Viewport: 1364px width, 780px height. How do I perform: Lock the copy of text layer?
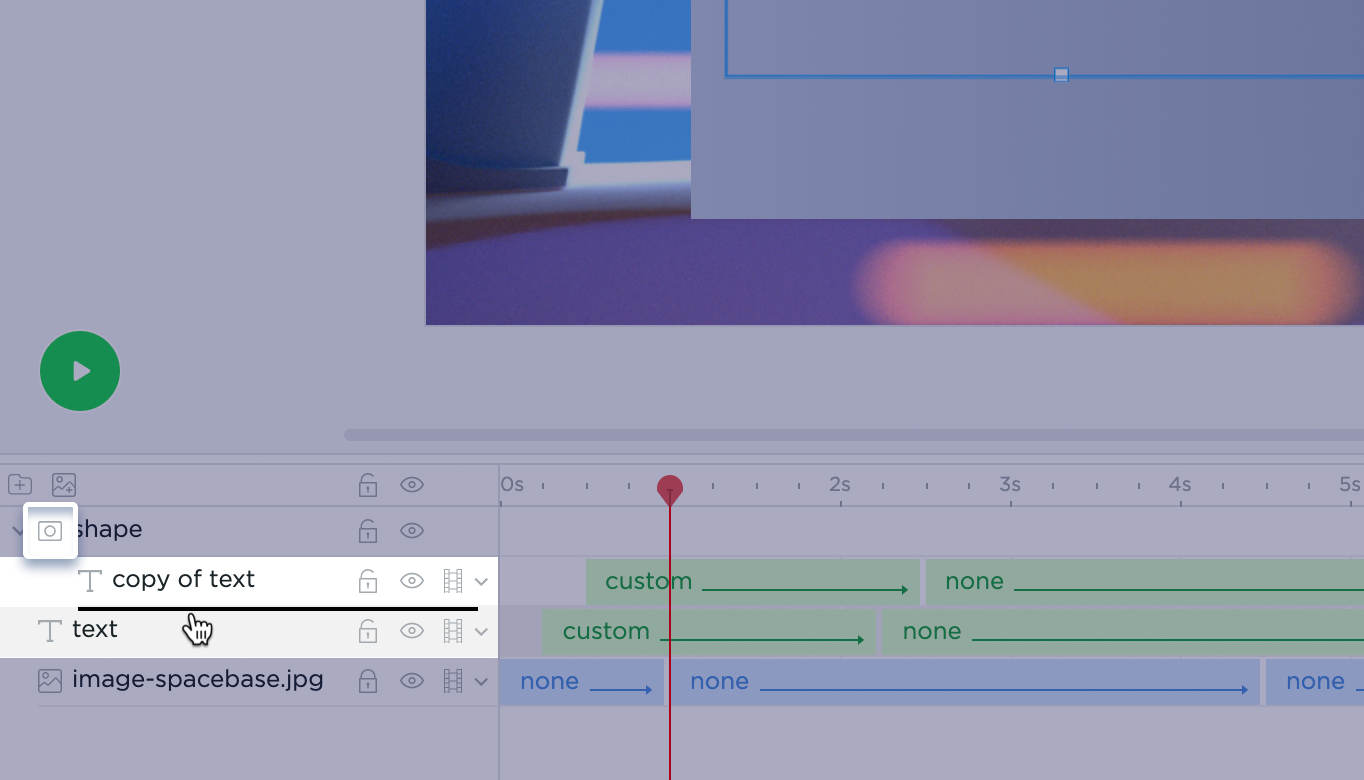point(368,581)
